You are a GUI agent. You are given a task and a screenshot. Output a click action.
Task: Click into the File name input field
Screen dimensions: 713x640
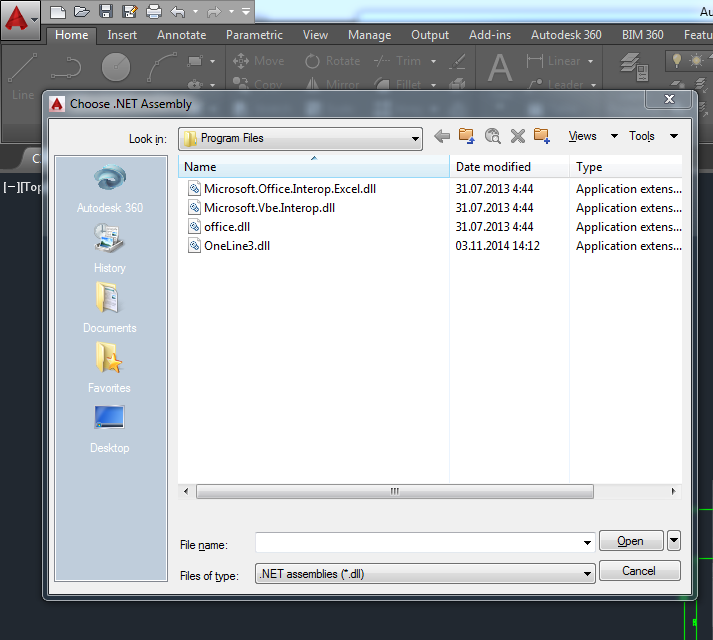click(x=419, y=543)
